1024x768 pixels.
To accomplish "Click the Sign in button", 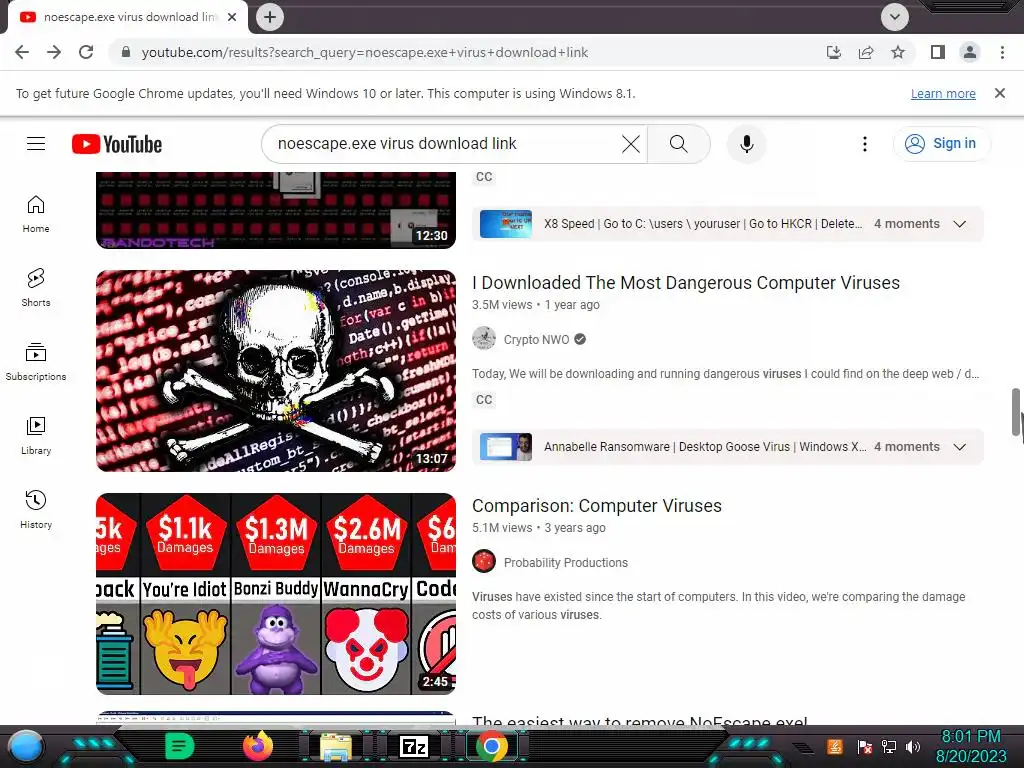I will (x=942, y=144).
